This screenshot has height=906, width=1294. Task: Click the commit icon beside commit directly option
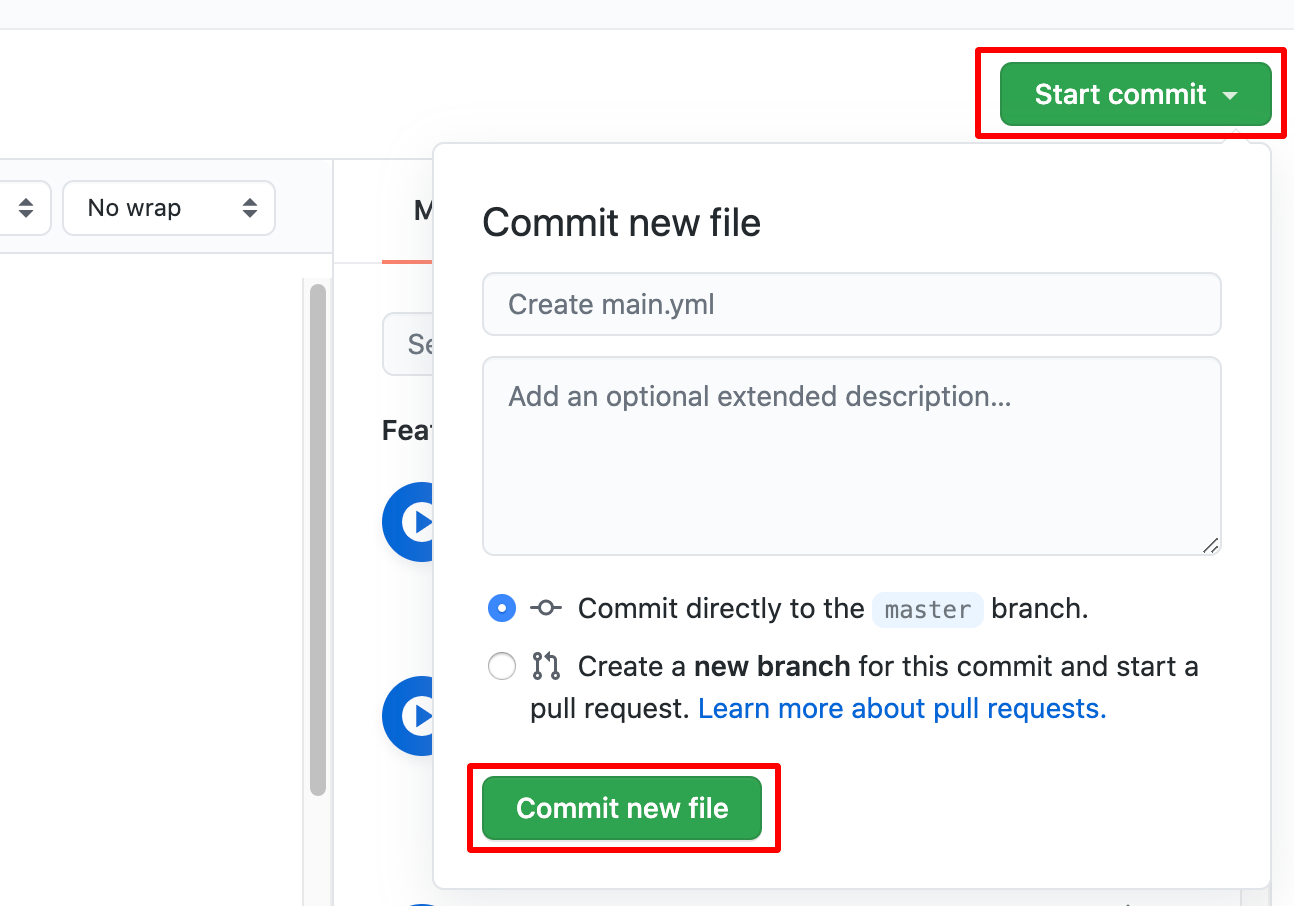click(545, 608)
